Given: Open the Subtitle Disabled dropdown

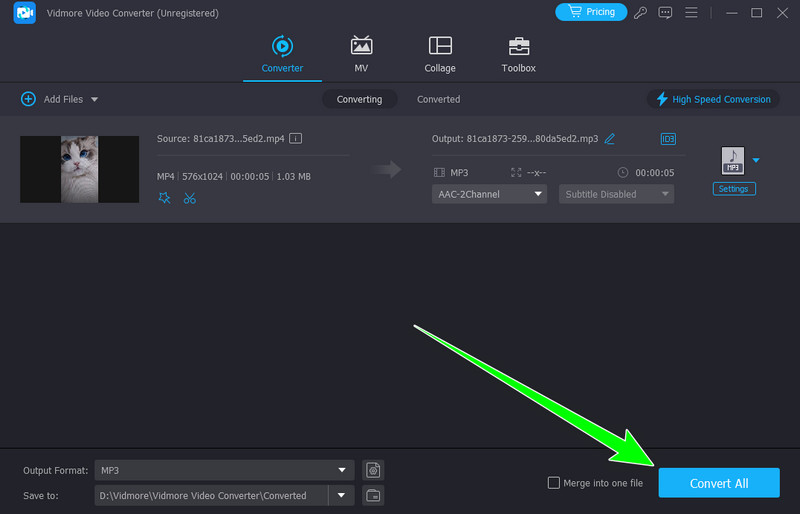Looking at the screenshot, I should point(616,194).
